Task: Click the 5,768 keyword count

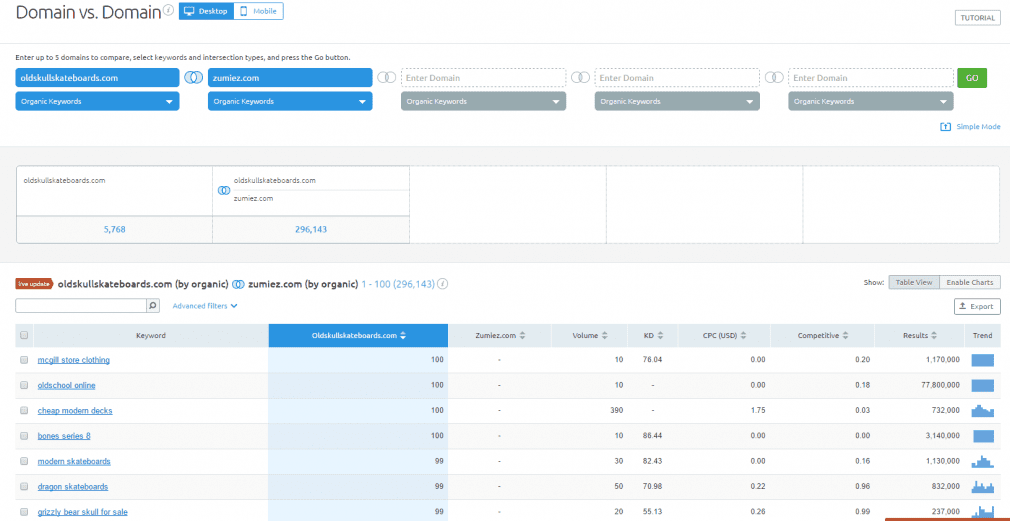Action: pos(115,229)
